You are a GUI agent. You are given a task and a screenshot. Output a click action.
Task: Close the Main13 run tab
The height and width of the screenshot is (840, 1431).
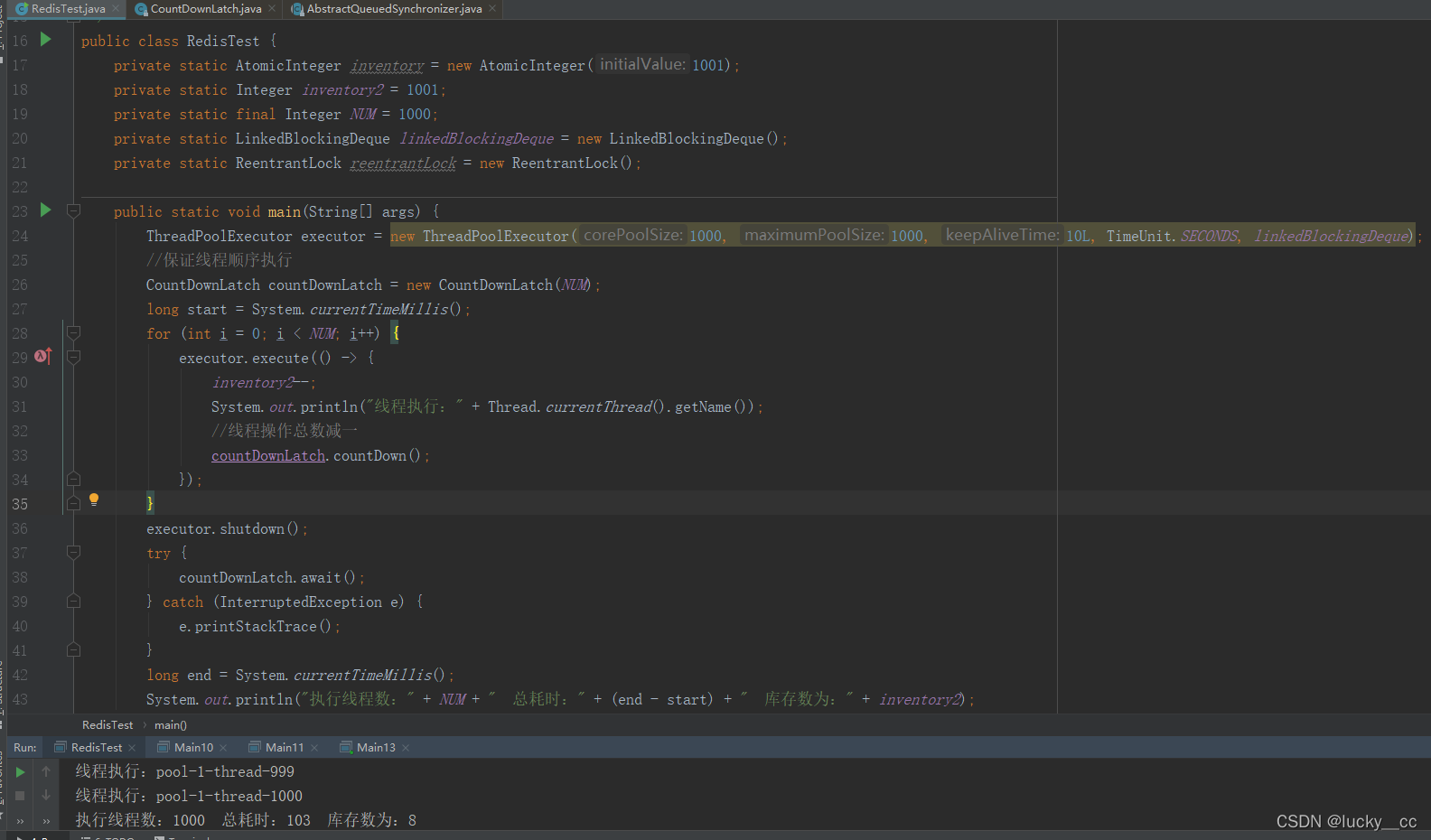pos(406,748)
